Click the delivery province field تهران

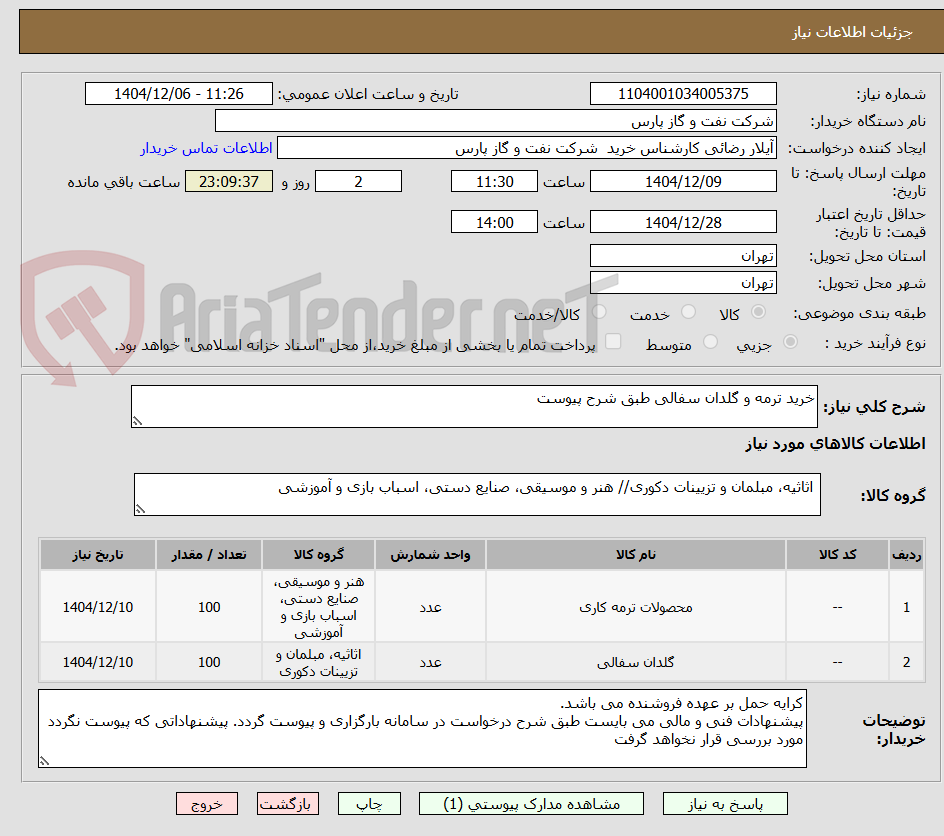click(683, 256)
